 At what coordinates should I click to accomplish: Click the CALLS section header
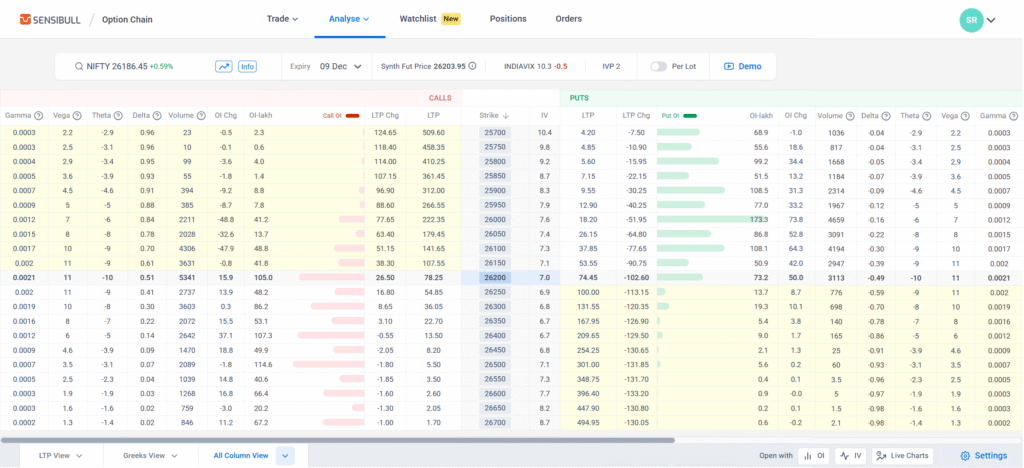coord(440,98)
